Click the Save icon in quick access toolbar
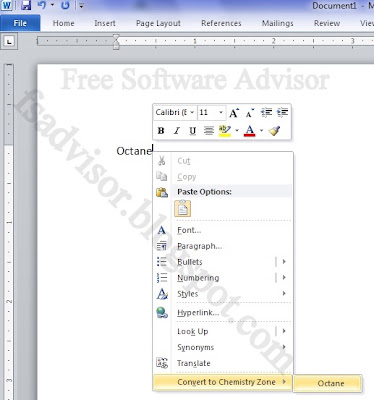The width and height of the screenshot is (374, 400). click(26, 5)
